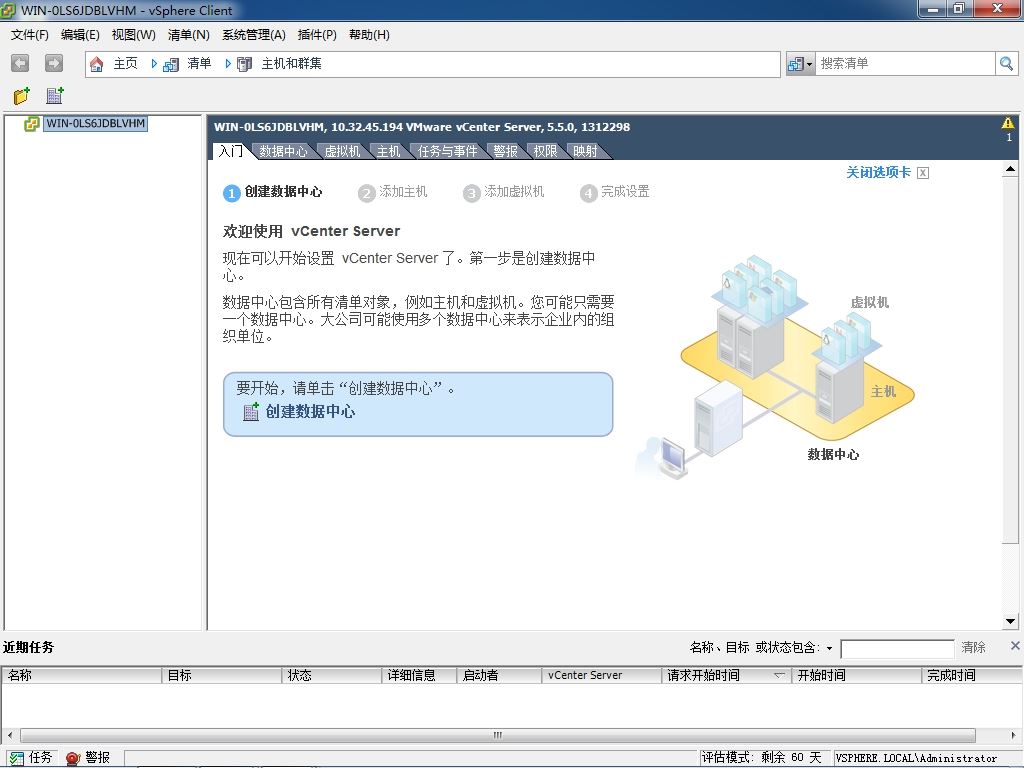Close the 近期任务 recent tasks panel
The height and width of the screenshot is (768, 1024).
point(1015,646)
